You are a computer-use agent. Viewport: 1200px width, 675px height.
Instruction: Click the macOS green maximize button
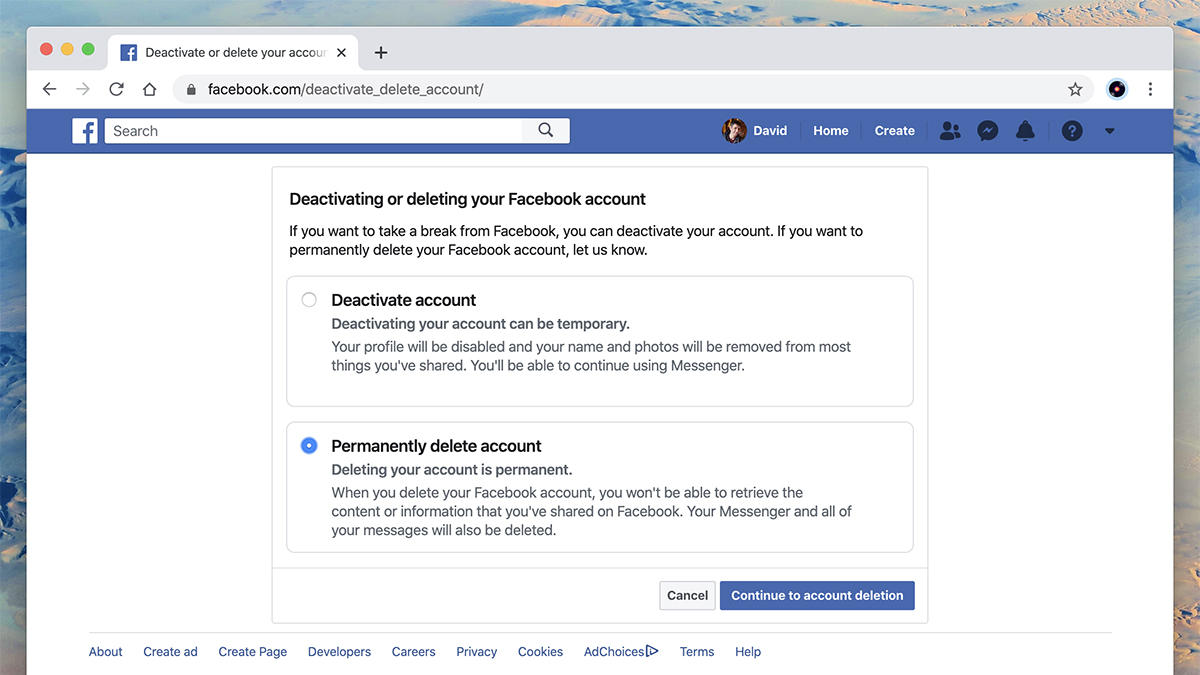point(88,49)
